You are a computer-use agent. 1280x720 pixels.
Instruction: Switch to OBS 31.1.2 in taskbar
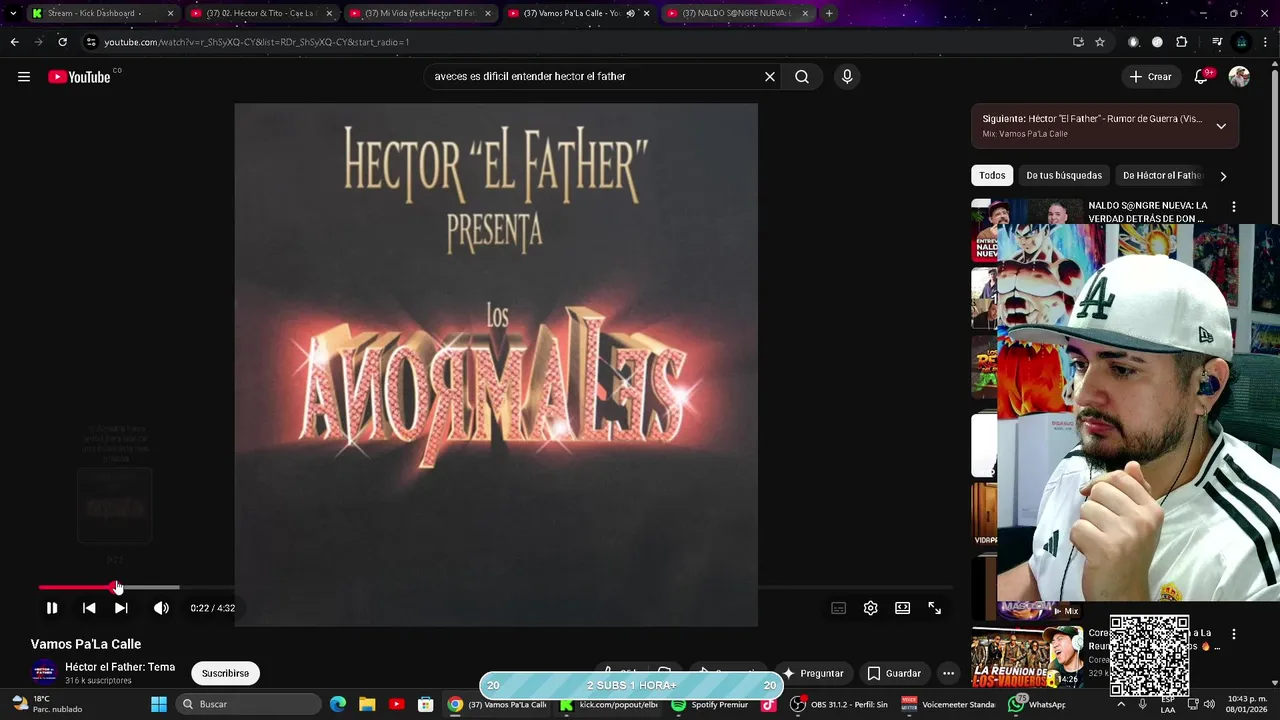click(839, 704)
